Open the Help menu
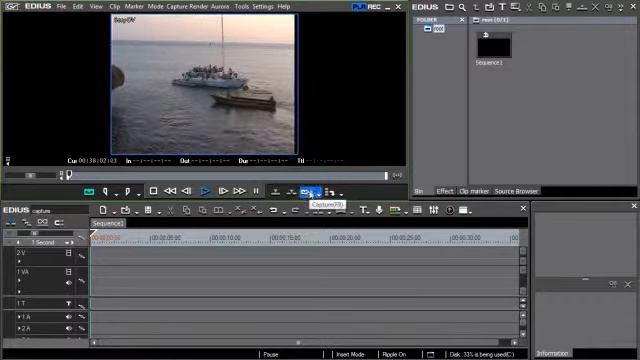This screenshot has height=360, width=640. click(x=284, y=7)
